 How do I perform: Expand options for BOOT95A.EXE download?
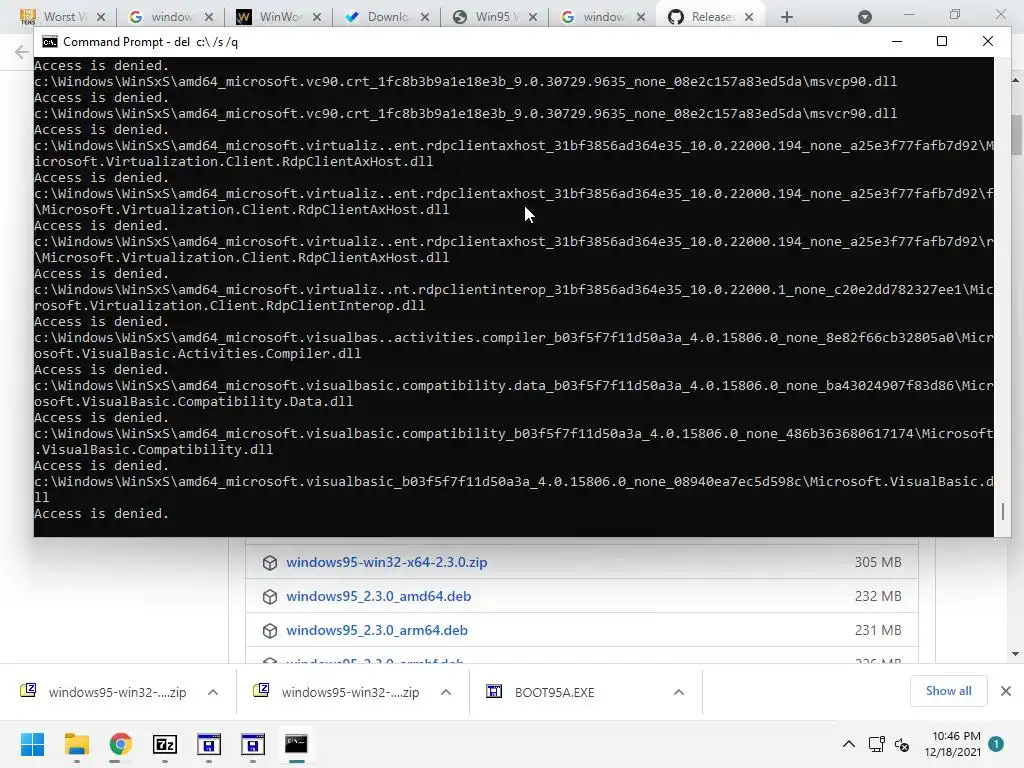[679, 692]
